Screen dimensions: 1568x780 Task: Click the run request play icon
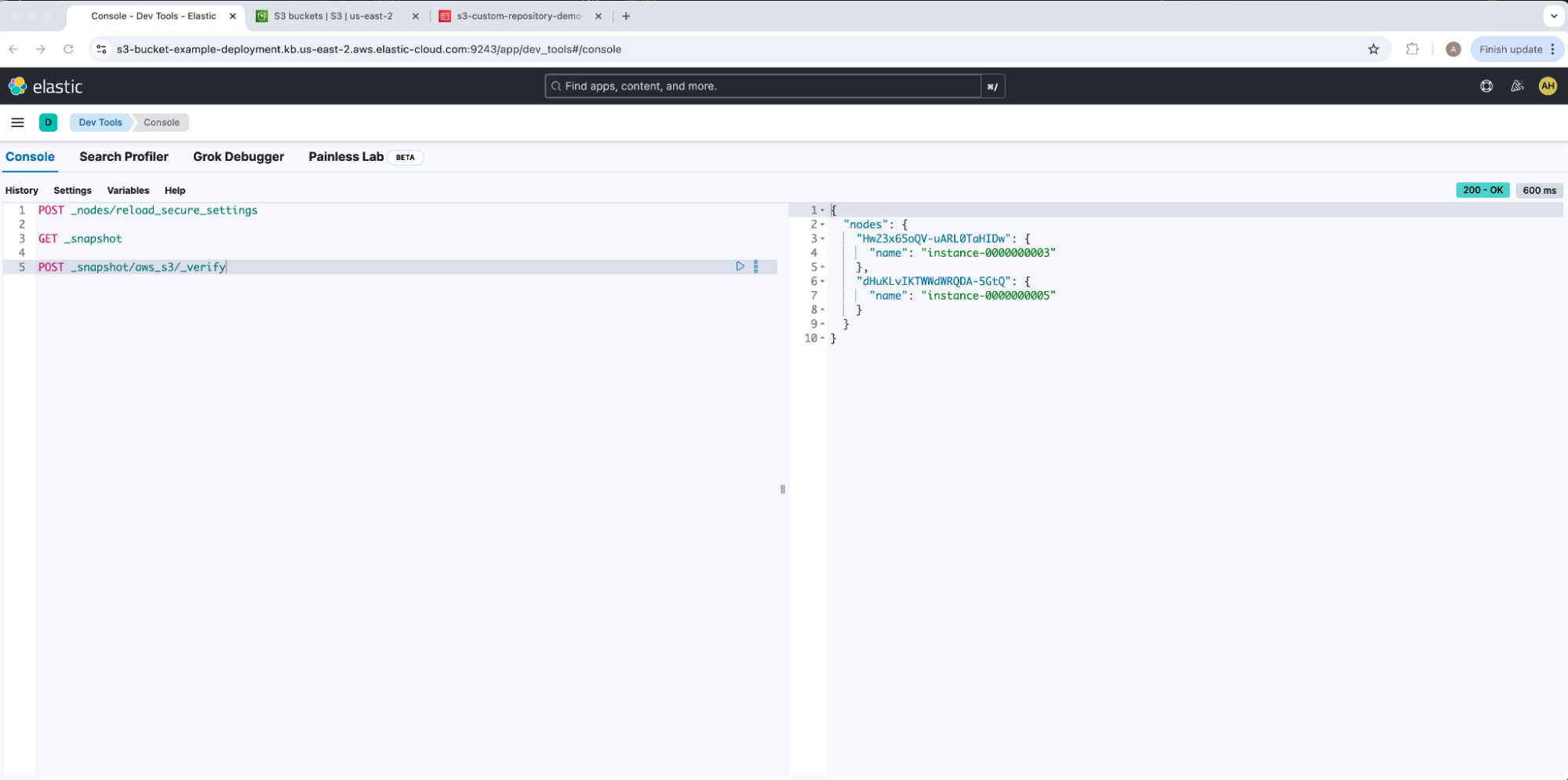click(740, 267)
